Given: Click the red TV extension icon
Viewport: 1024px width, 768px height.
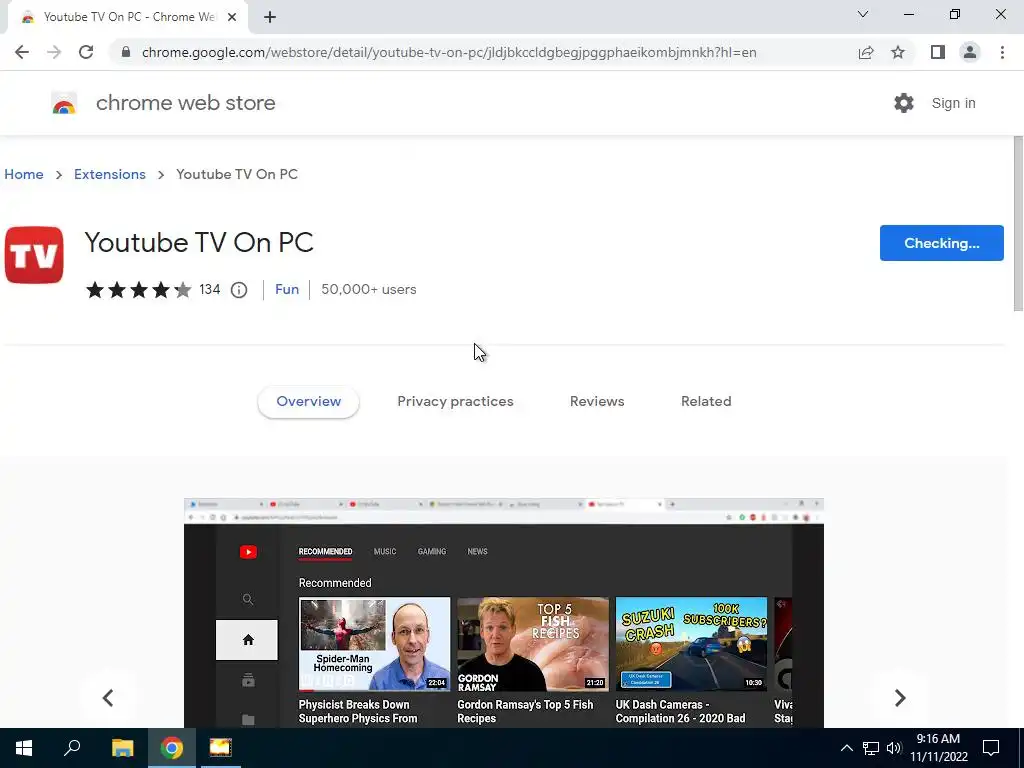Looking at the screenshot, I should [34, 255].
